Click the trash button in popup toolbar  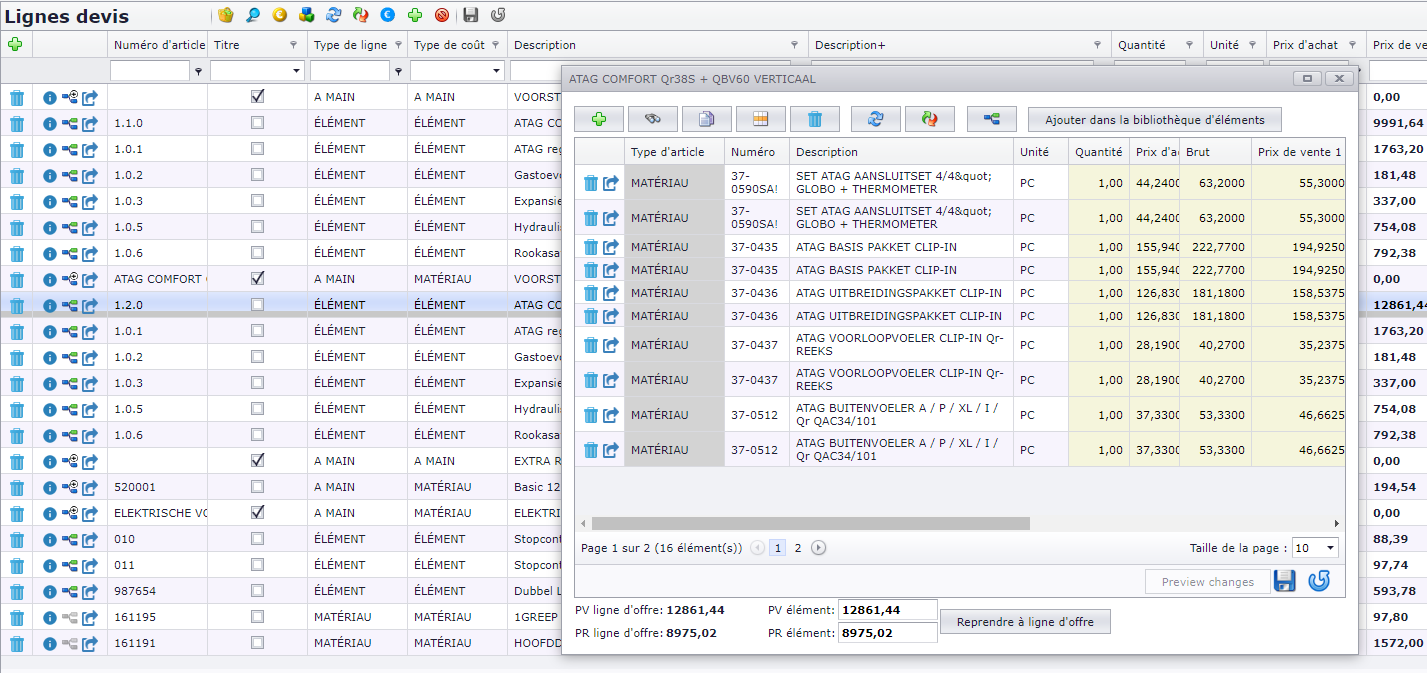(815, 119)
